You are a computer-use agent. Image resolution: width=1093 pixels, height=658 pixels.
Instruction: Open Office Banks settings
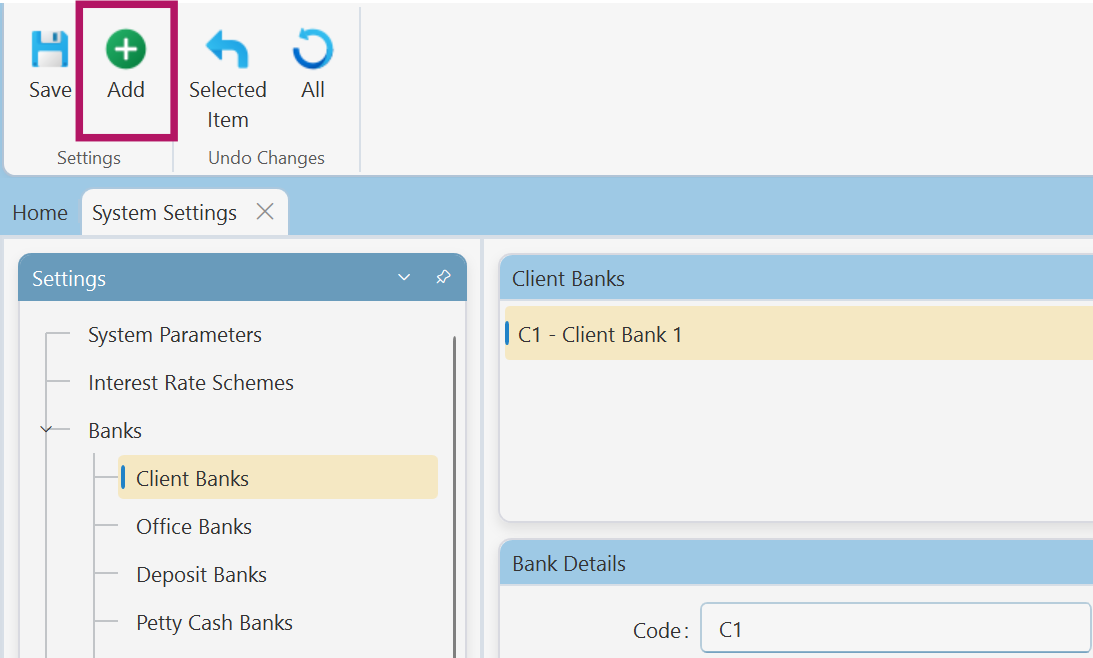193,526
